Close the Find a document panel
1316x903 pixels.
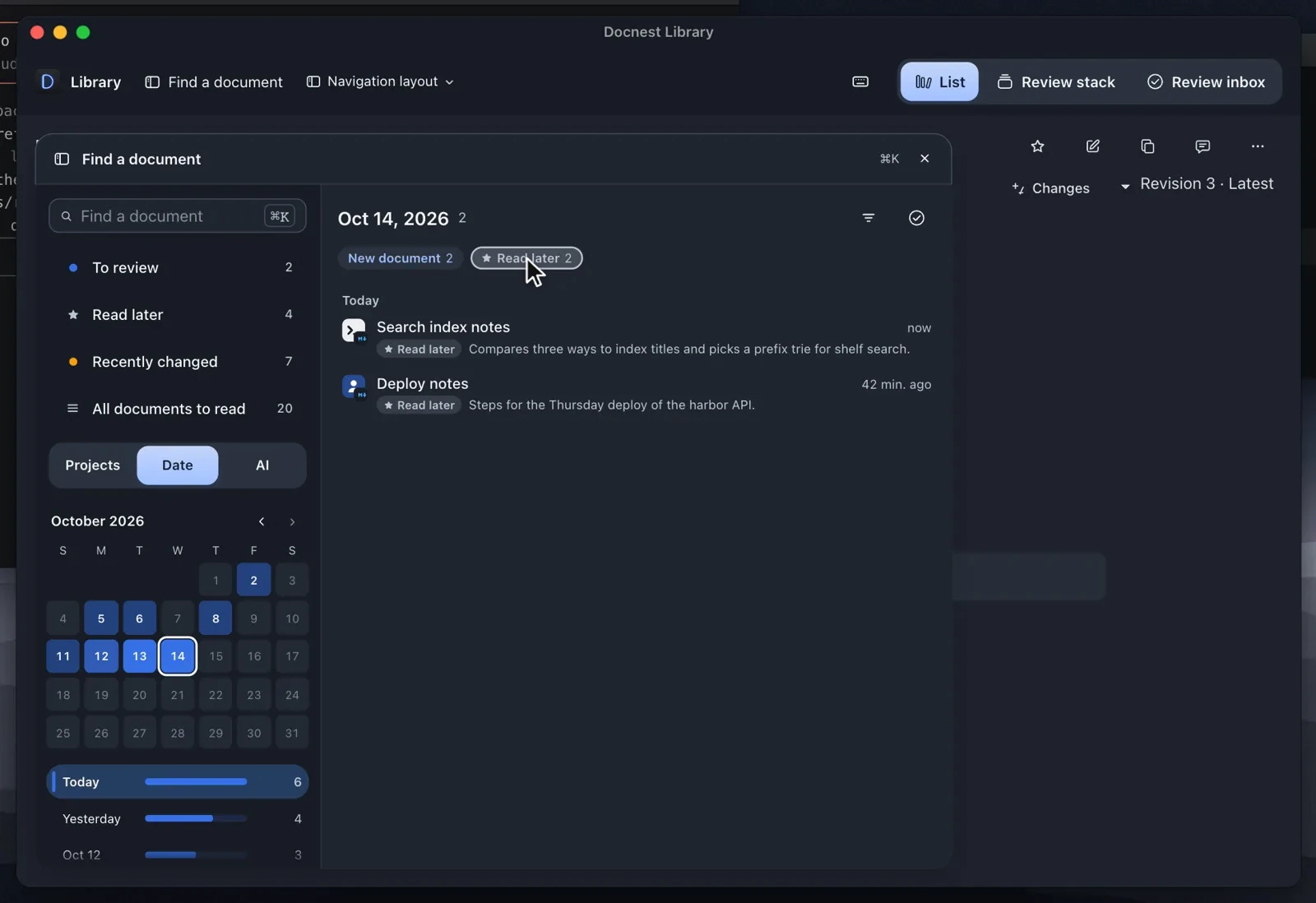click(924, 159)
